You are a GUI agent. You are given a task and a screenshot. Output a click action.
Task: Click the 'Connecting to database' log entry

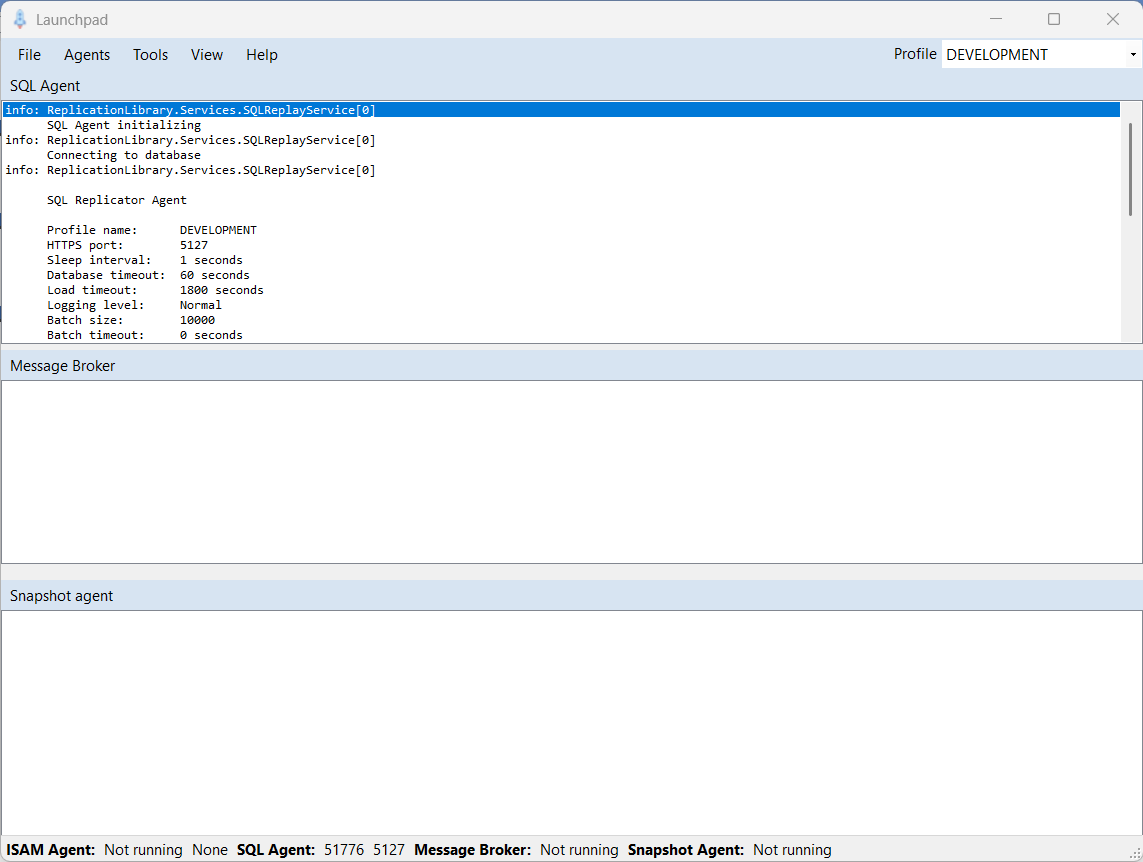click(123, 154)
